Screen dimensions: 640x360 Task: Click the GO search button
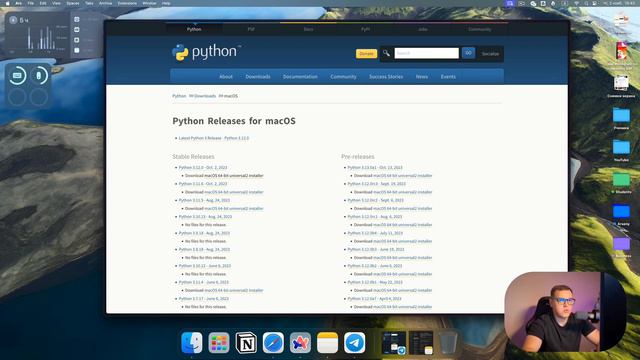tap(468, 53)
